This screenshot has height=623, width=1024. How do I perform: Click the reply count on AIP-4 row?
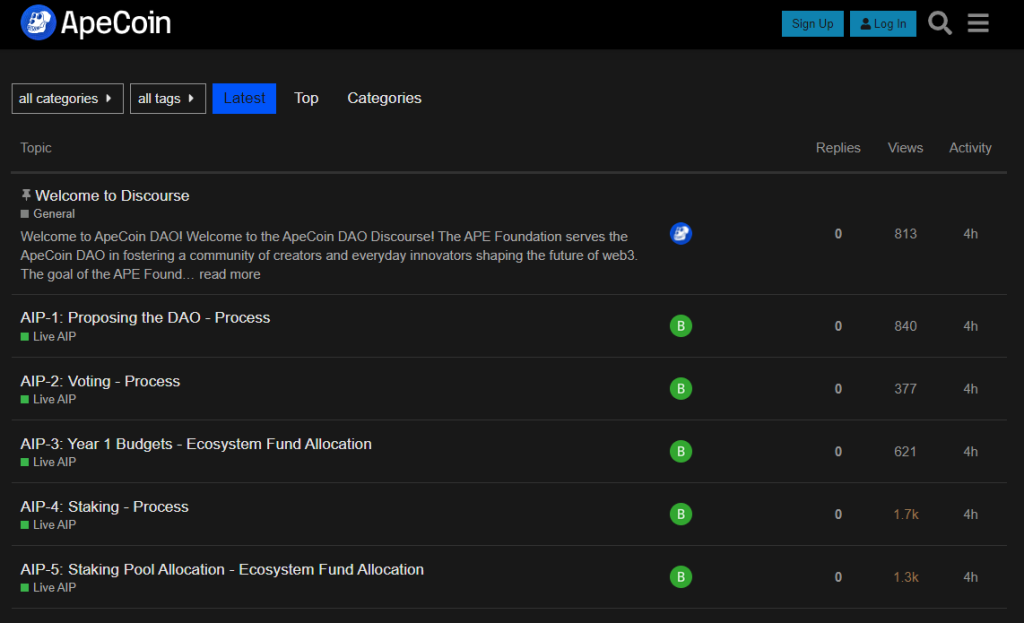pos(838,514)
